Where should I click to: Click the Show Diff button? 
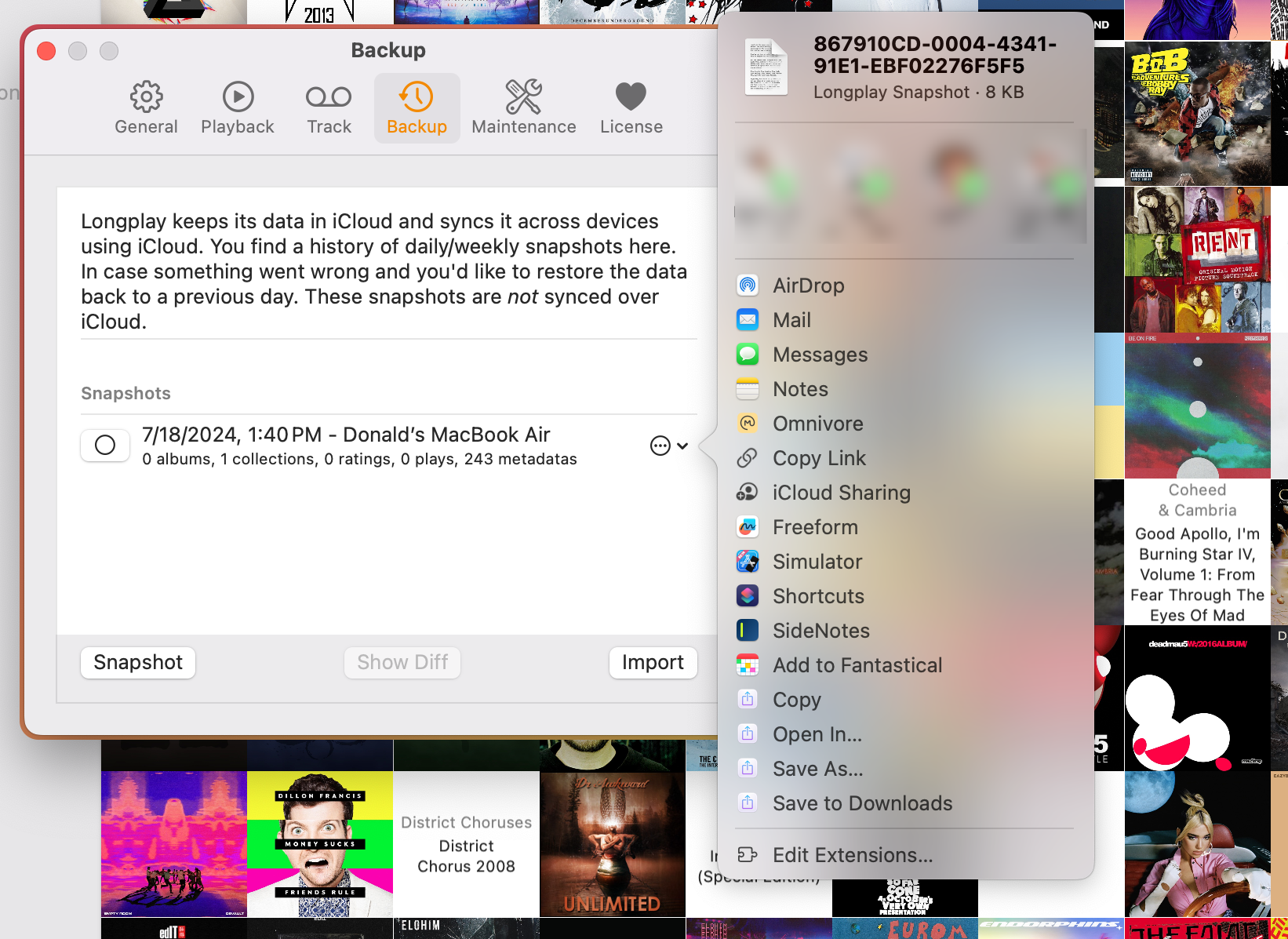pos(402,662)
